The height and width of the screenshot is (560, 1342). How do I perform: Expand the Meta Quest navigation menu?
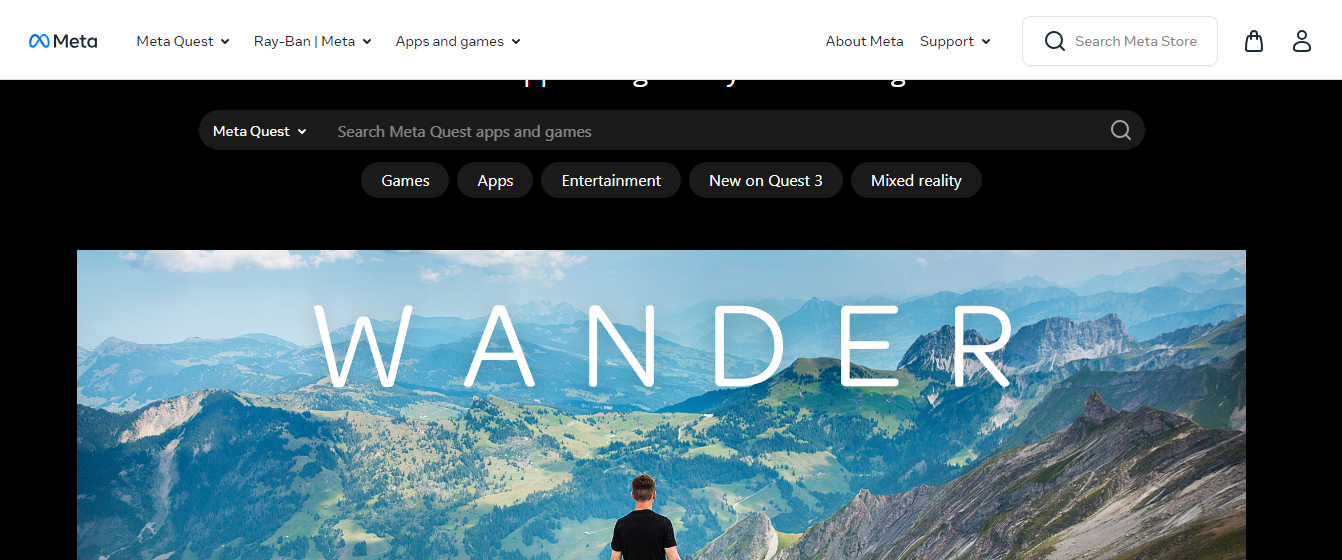point(183,41)
